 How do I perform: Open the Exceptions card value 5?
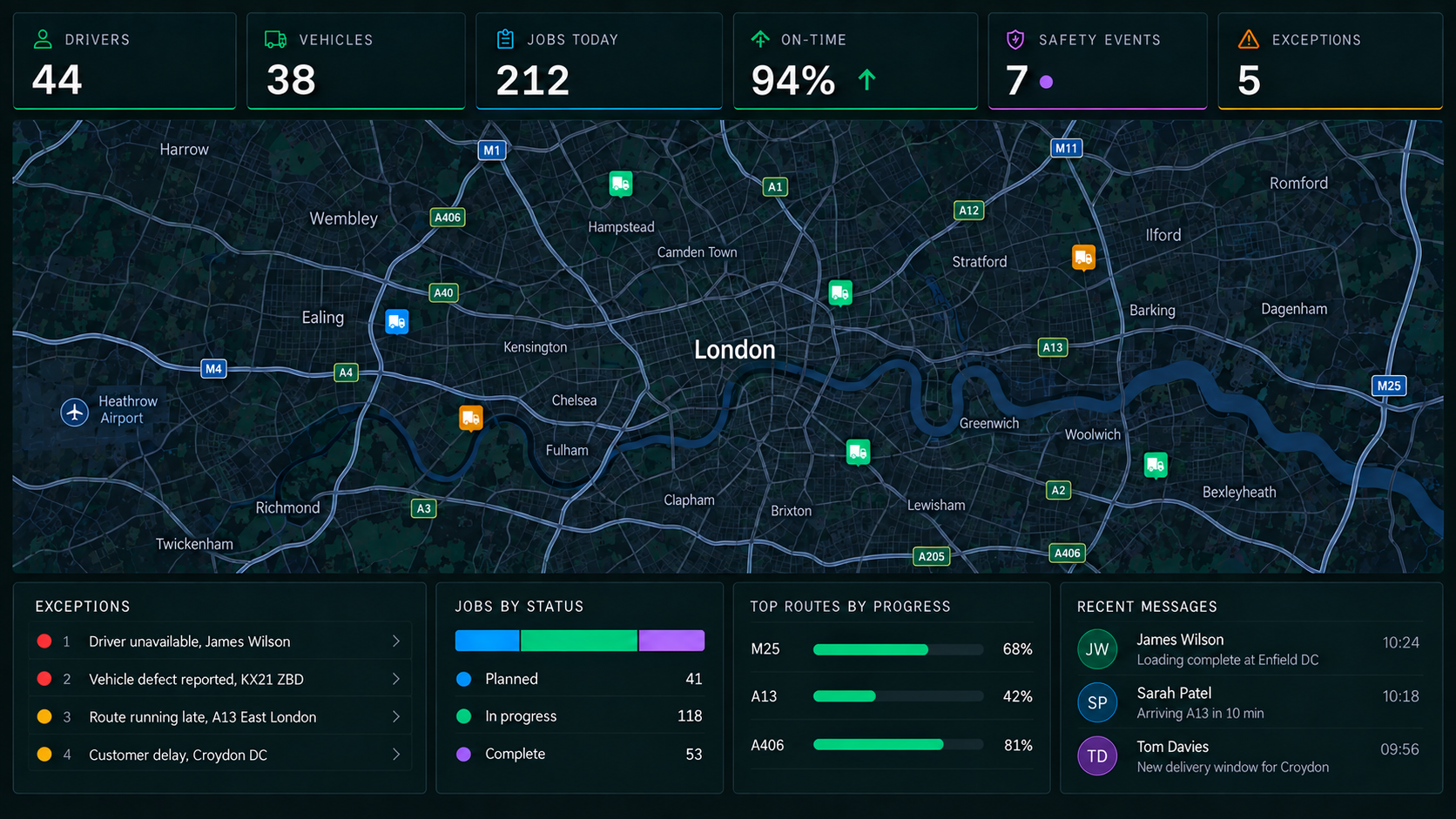pyautogui.click(x=1249, y=80)
